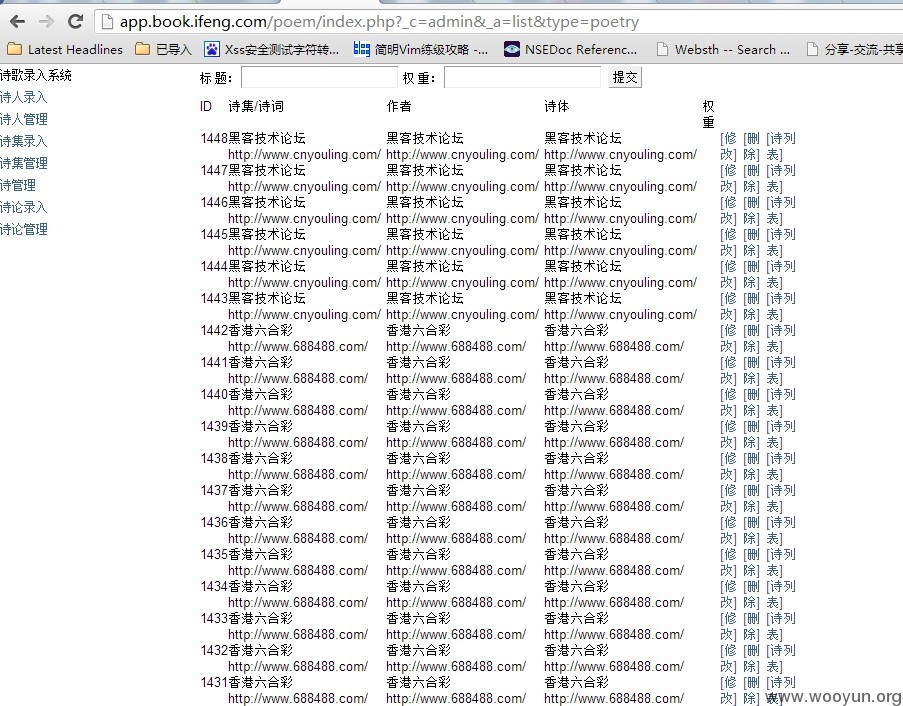Click 删除 link for entry 1446
Image resolution: width=903 pixels, height=706 pixels.
pyautogui.click(x=752, y=210)
